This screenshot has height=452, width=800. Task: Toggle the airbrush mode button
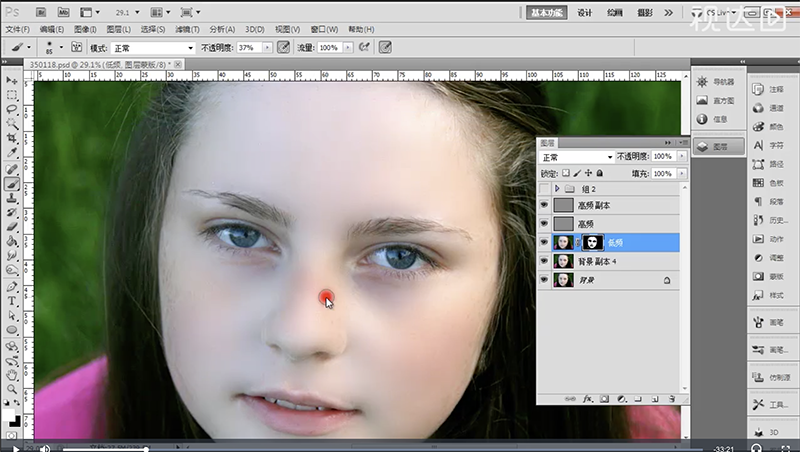point(364,47)
